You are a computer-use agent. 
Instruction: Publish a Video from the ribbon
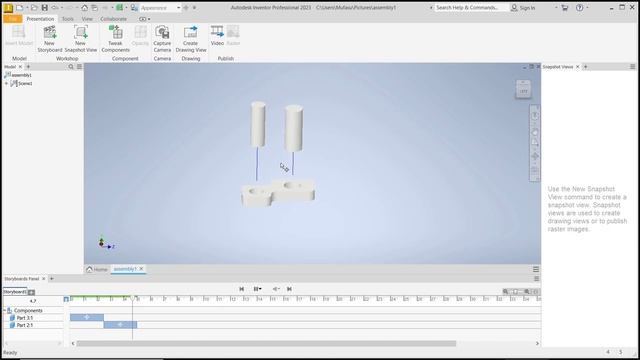[217, 35]
